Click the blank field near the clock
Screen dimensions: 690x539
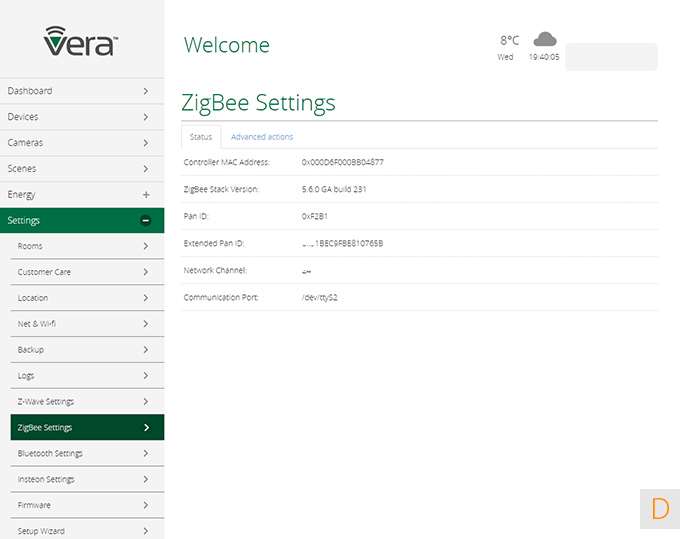point(611,57)
